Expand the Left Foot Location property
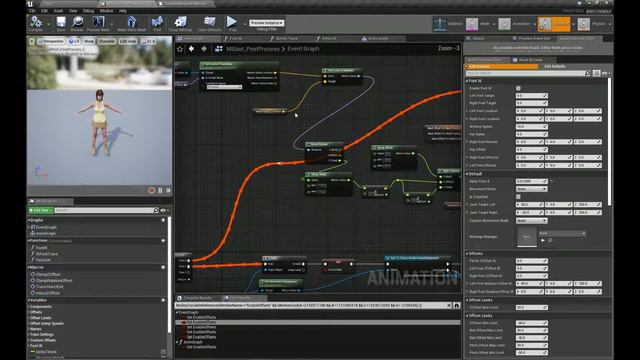 click(x=467, y=111)
